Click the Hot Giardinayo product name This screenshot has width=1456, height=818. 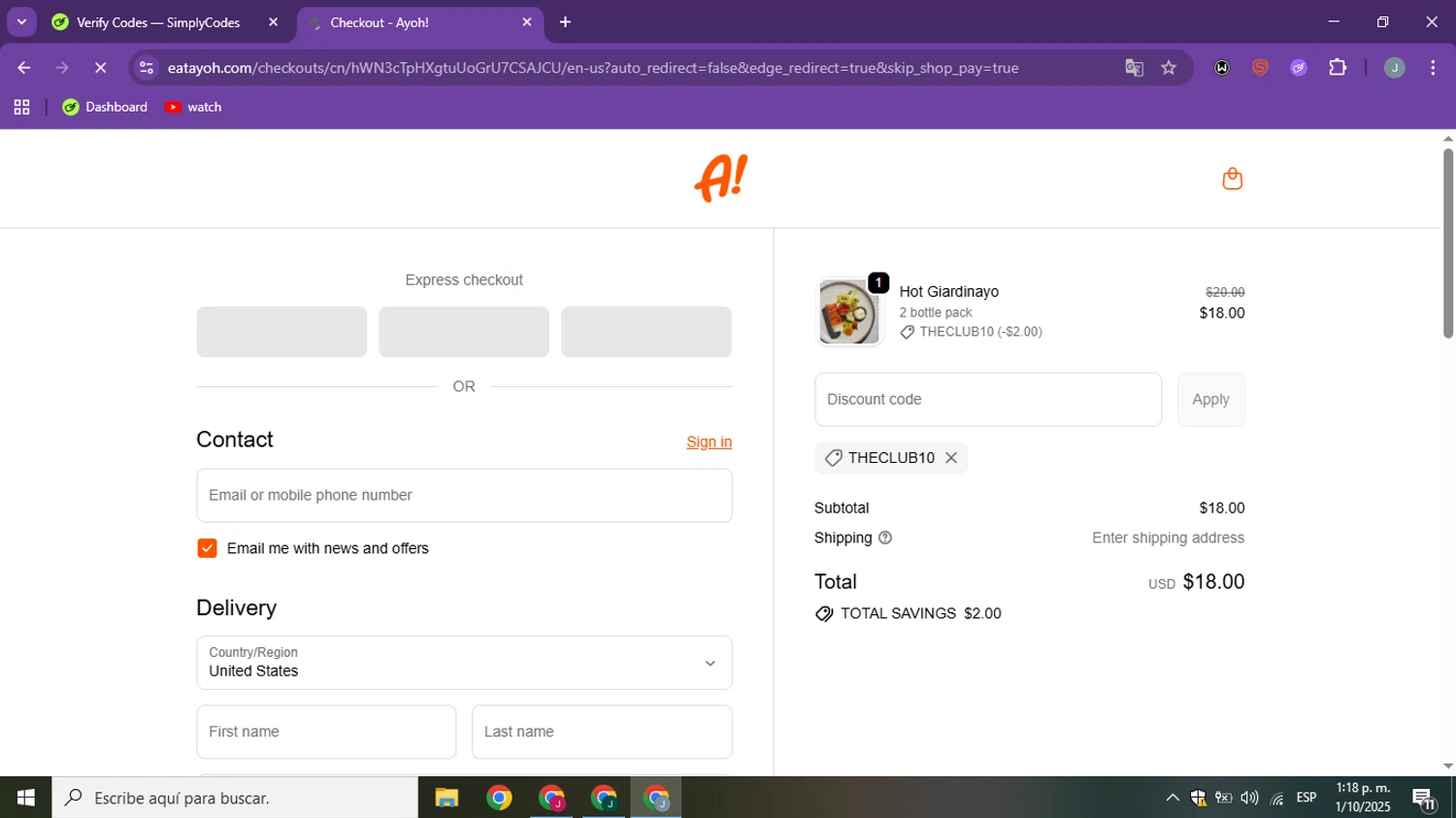click(948, 292)
